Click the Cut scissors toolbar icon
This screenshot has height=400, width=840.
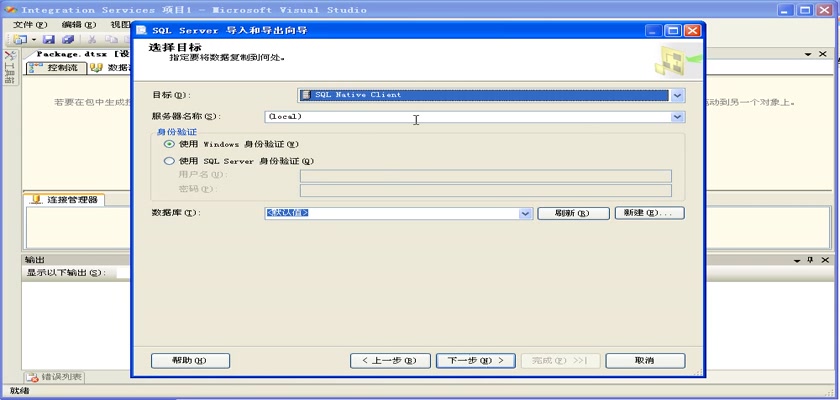pyautogui.click(x=92, y=40)
